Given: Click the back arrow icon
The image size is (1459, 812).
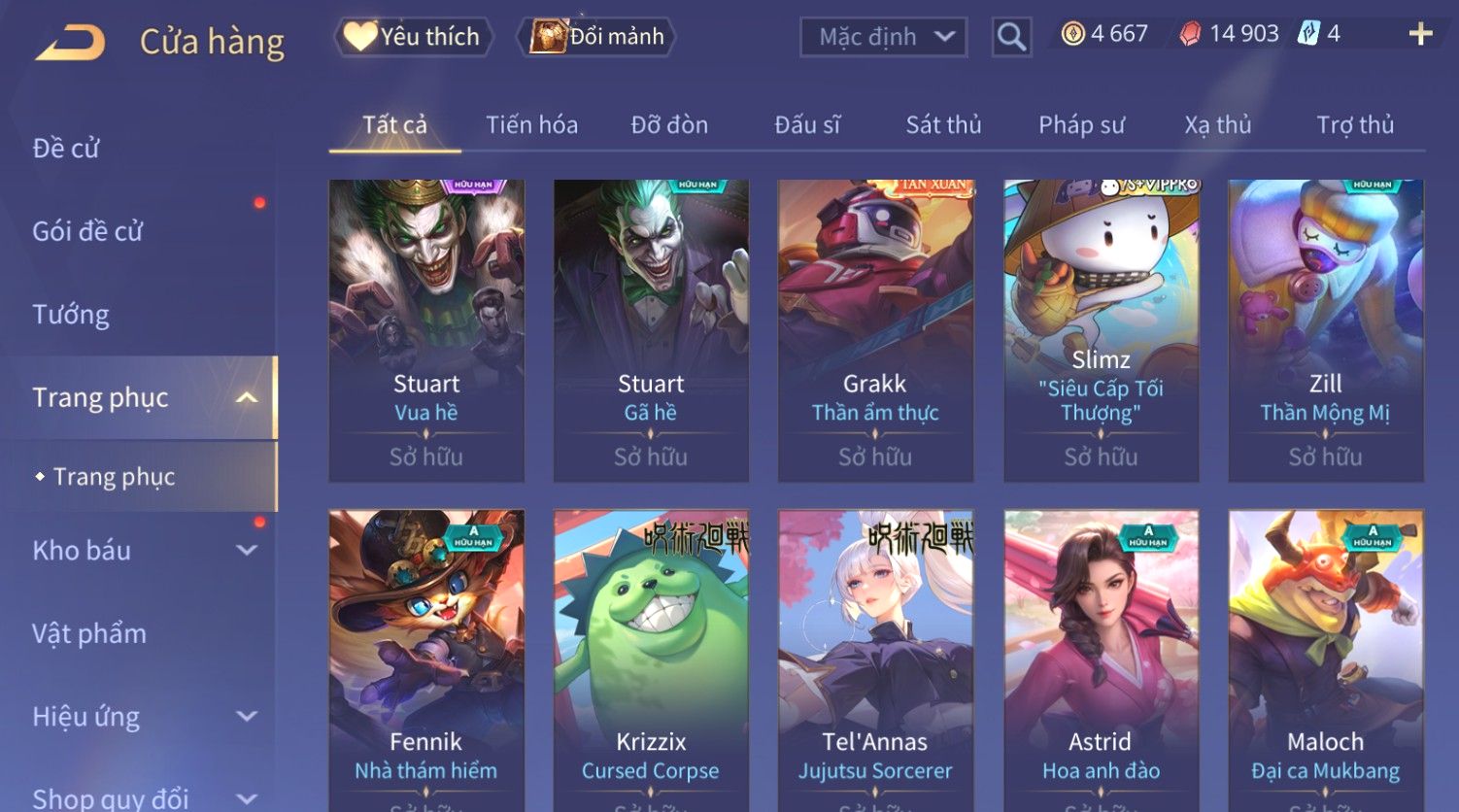Looking at the screenshot, I should (70, 43).
